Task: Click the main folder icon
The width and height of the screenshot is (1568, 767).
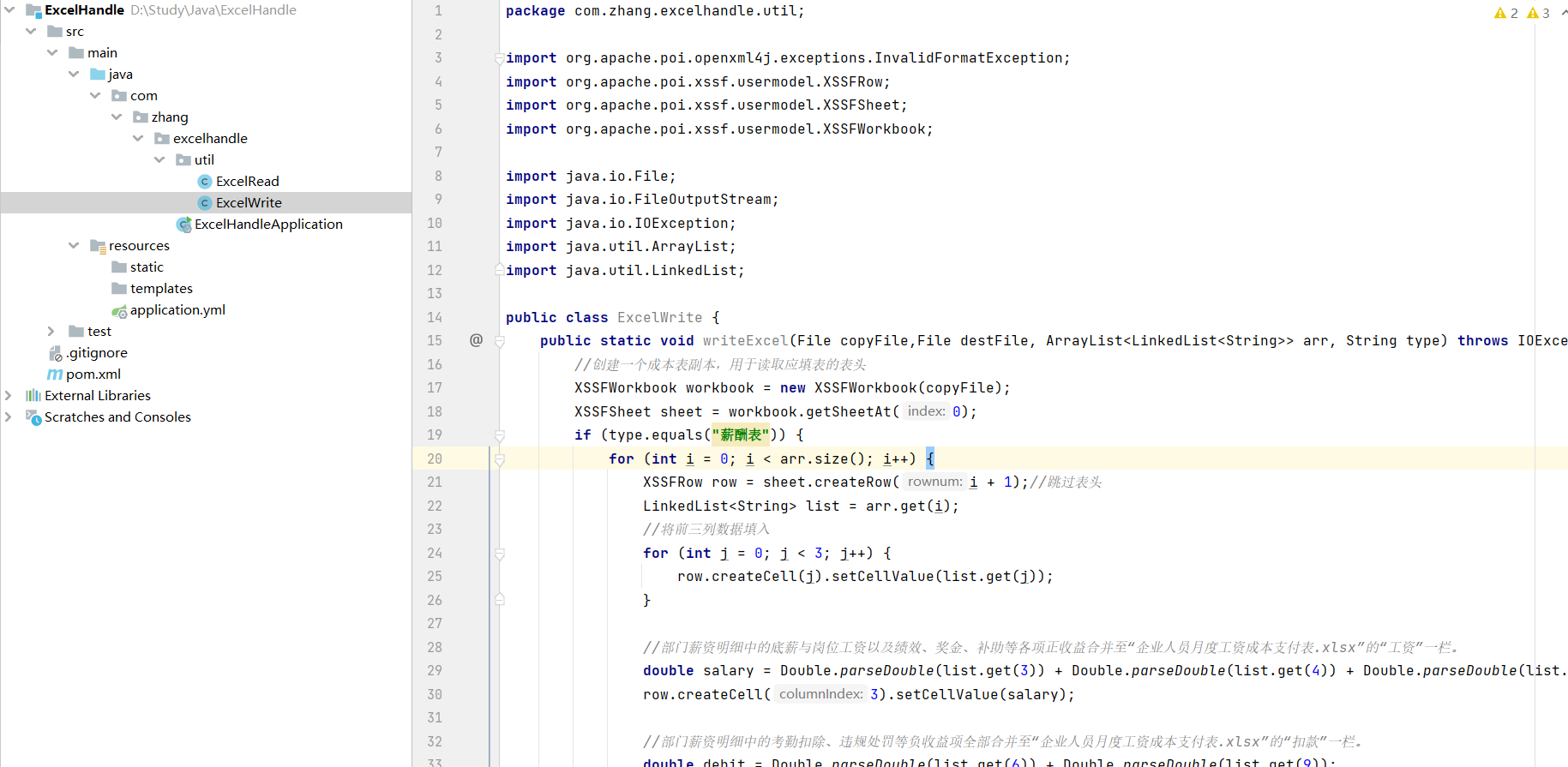Action: coord(76,53)
